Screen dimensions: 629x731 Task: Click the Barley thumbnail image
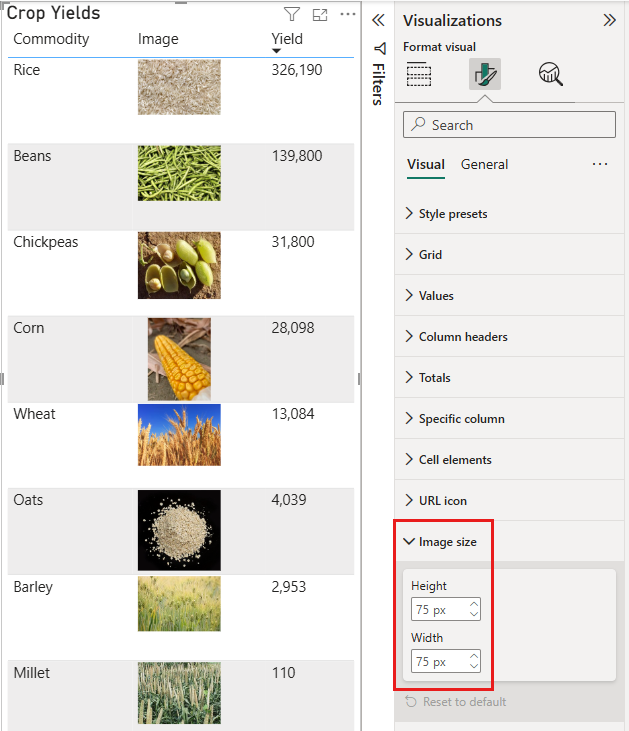coord(179,604)
